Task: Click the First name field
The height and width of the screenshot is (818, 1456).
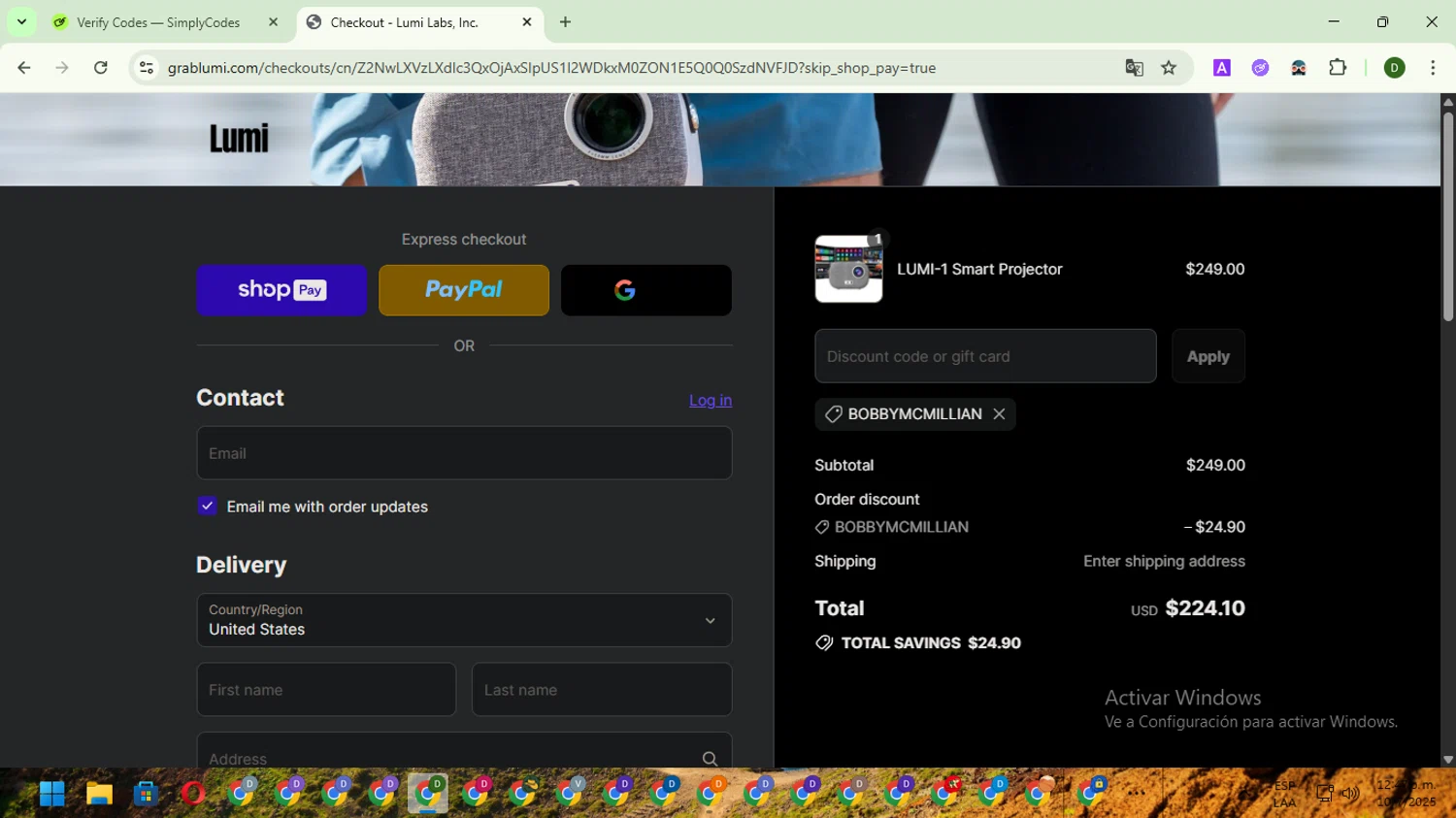Action: (326, 690)
